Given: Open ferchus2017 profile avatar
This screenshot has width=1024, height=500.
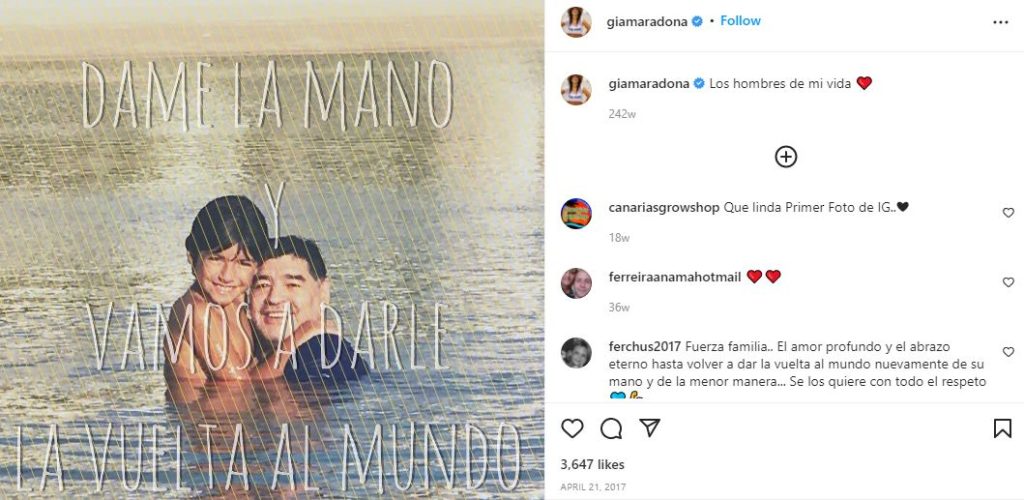Looking at the screenshot, I should coord(576,353).
